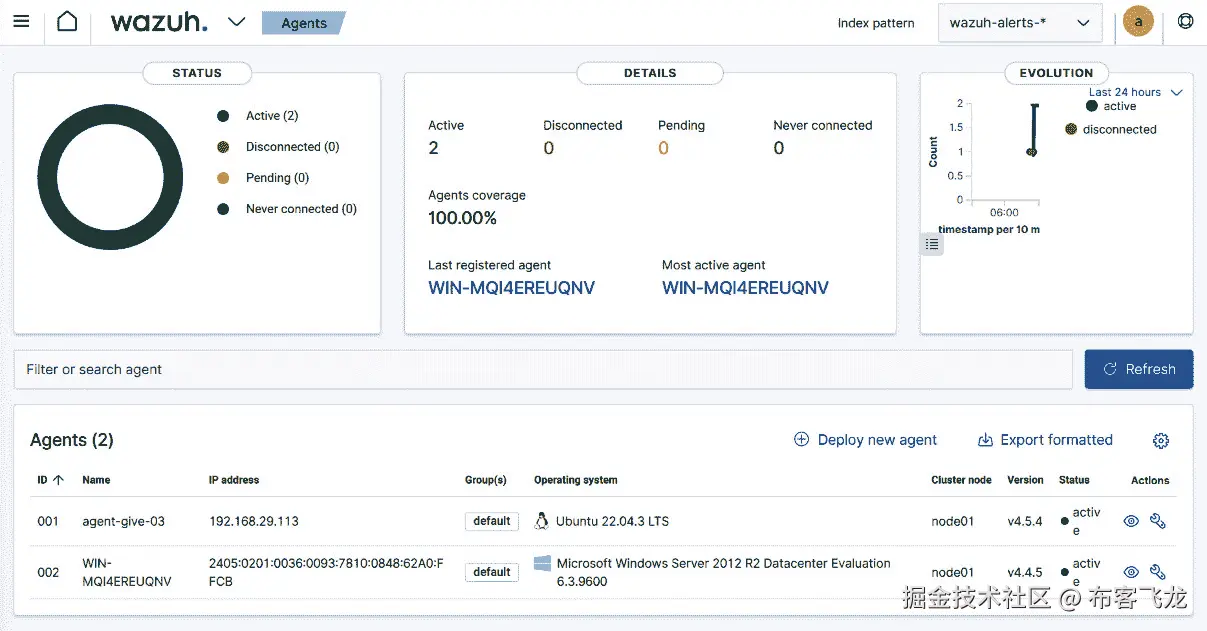The width and height of the screenshot is (1207, 631).
Task: View agent 002 details with eye icon
Action: pos(1131,572)
